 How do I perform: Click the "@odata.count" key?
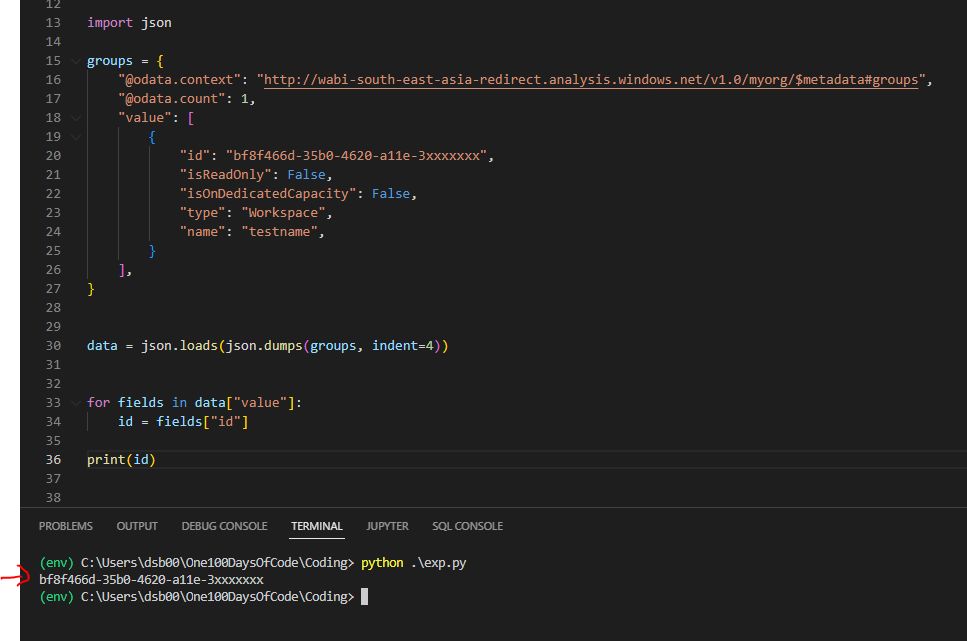pos(171,99)
